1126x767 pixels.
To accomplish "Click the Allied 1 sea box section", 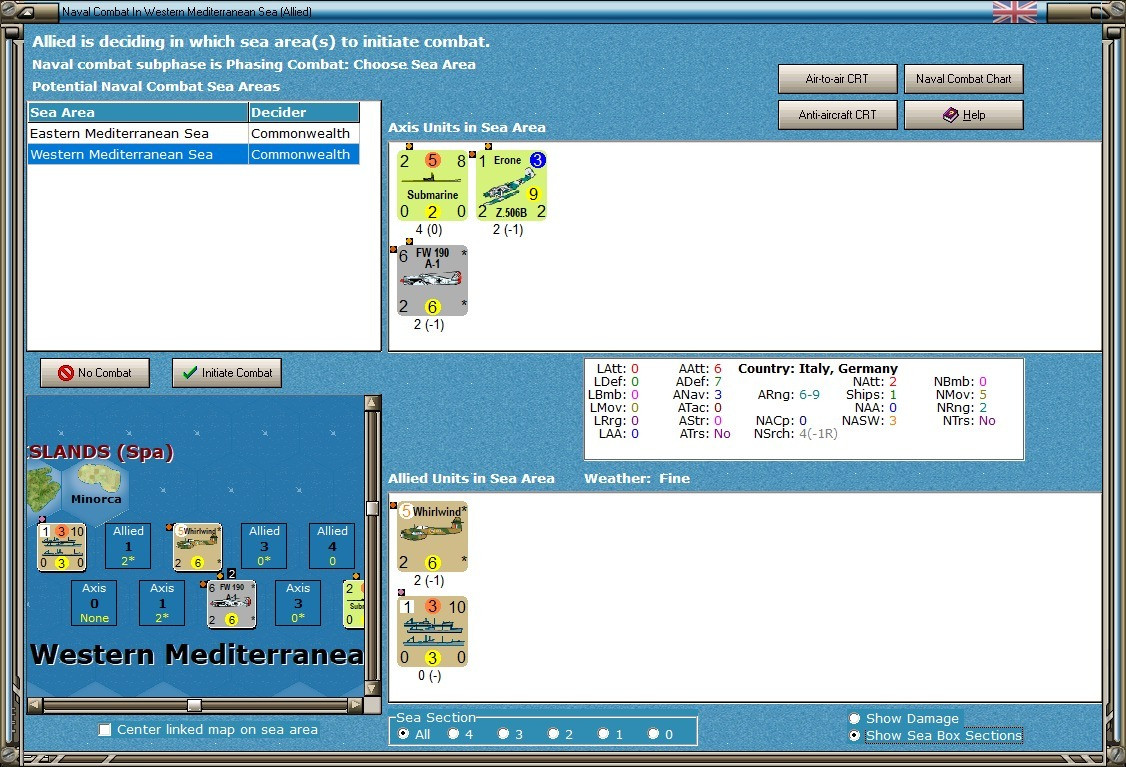I will (129, 546).
